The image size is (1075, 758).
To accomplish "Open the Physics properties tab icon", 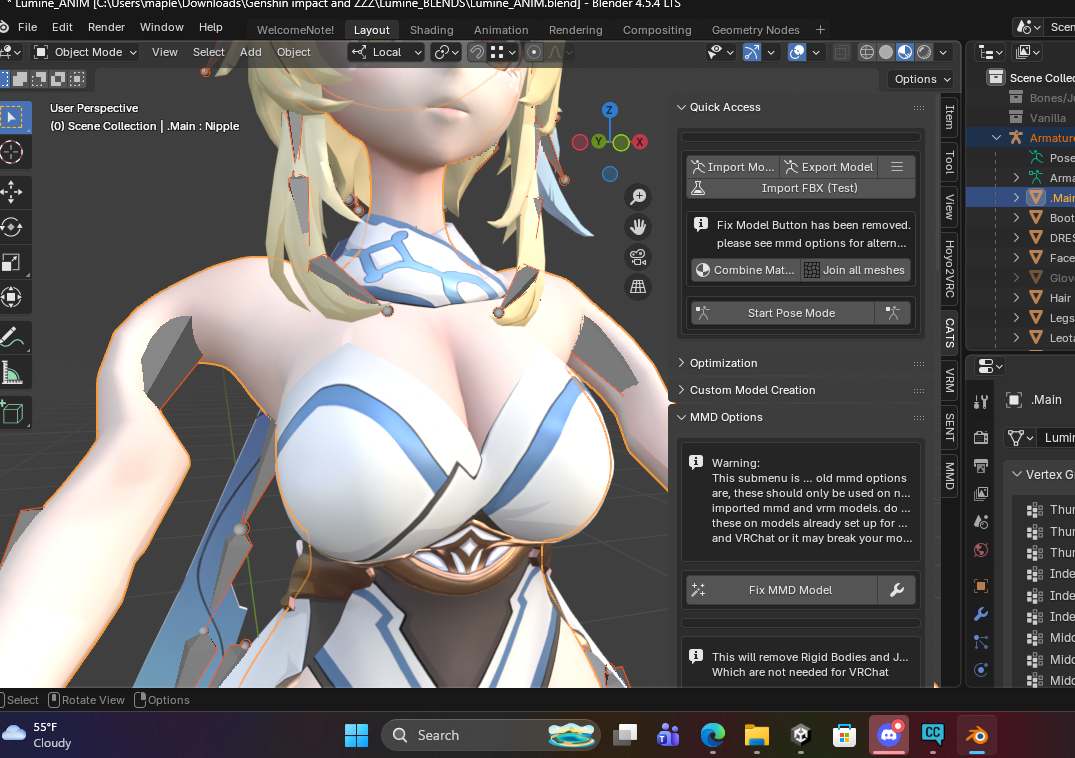I will tap(981, 670).
